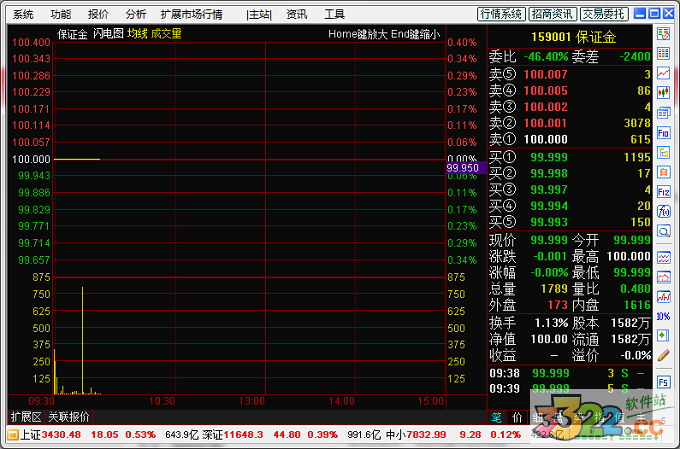Click the 换手 value 1.13%
Viewport: 680px width, 449px height.
click(x=551, y=323)
